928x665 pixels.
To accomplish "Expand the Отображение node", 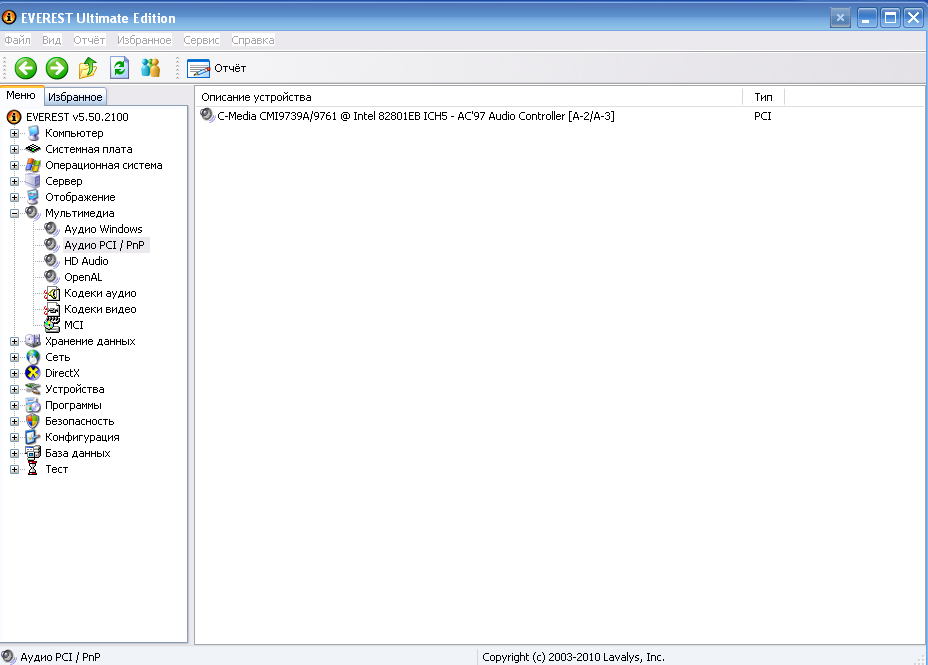I will 14,197.
